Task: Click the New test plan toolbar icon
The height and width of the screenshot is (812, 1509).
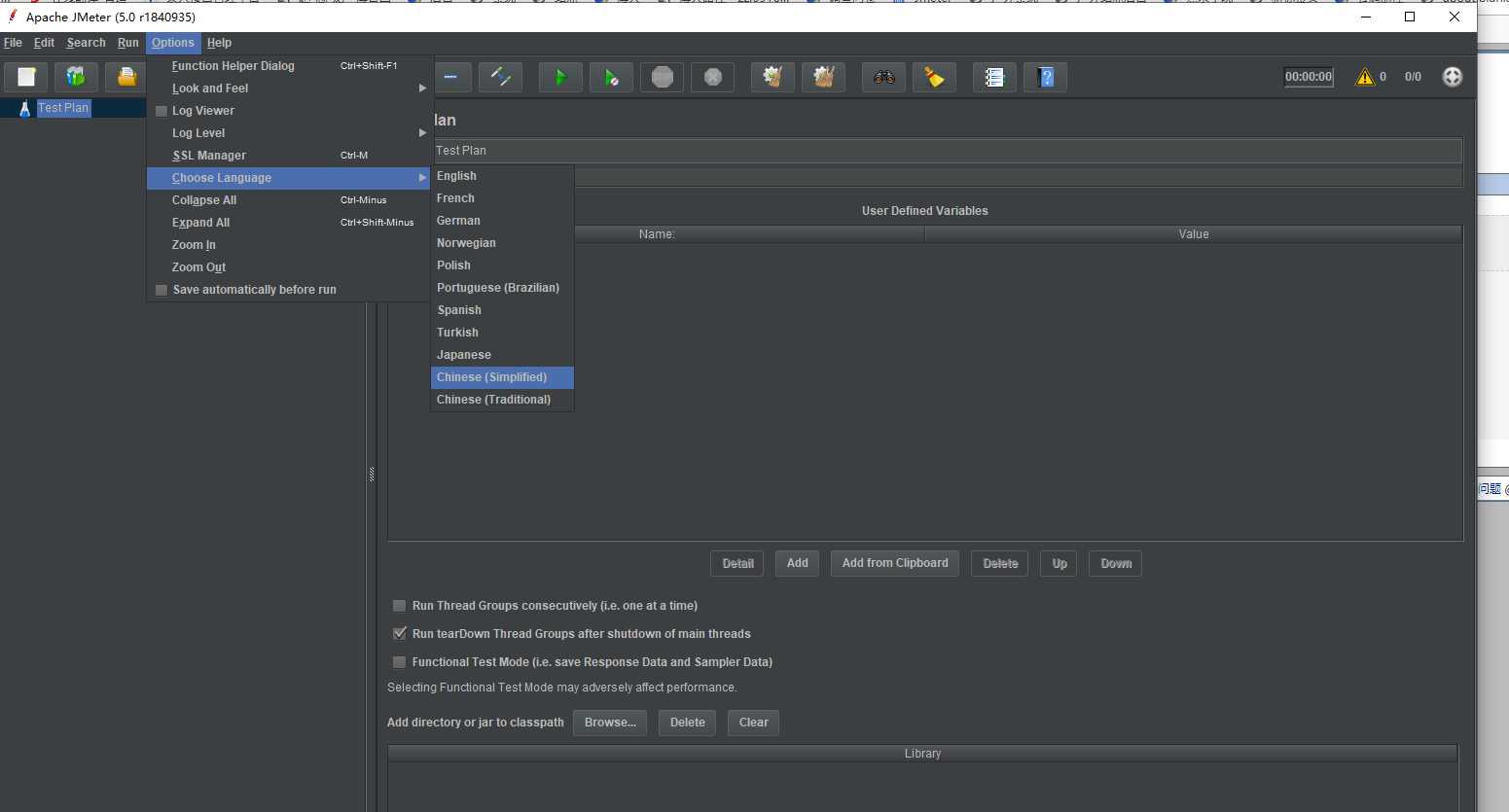Action: 26,77
